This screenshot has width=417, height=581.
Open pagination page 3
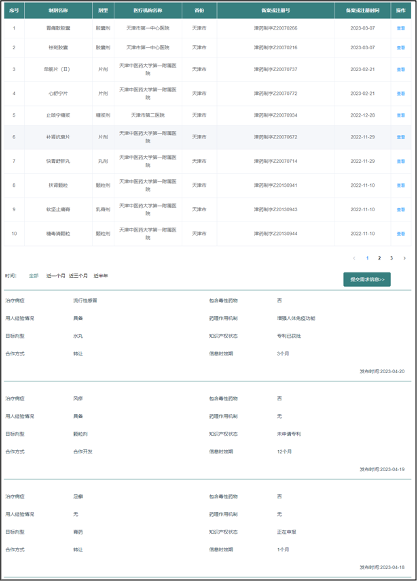pos(391,258)
